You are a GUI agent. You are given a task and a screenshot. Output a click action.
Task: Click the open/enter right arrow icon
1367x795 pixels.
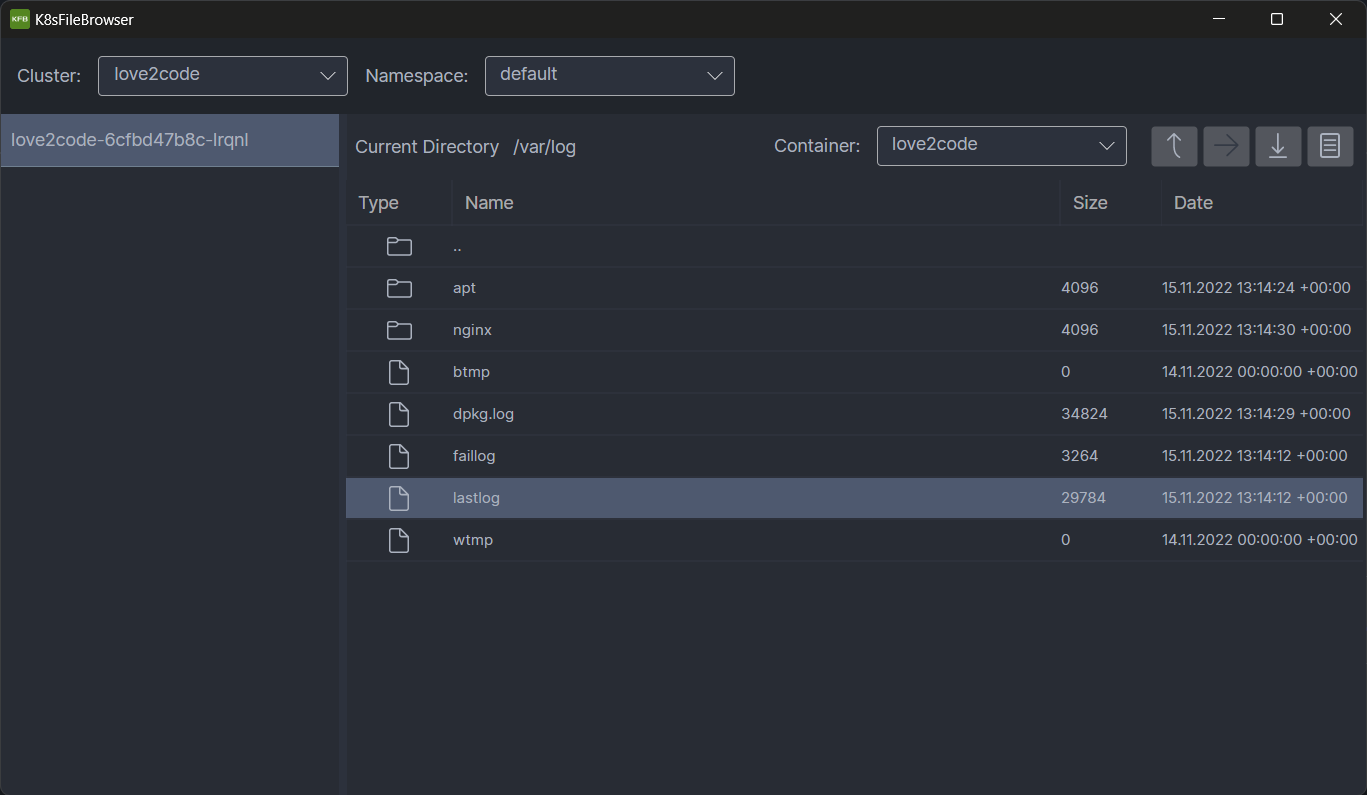1226,146
